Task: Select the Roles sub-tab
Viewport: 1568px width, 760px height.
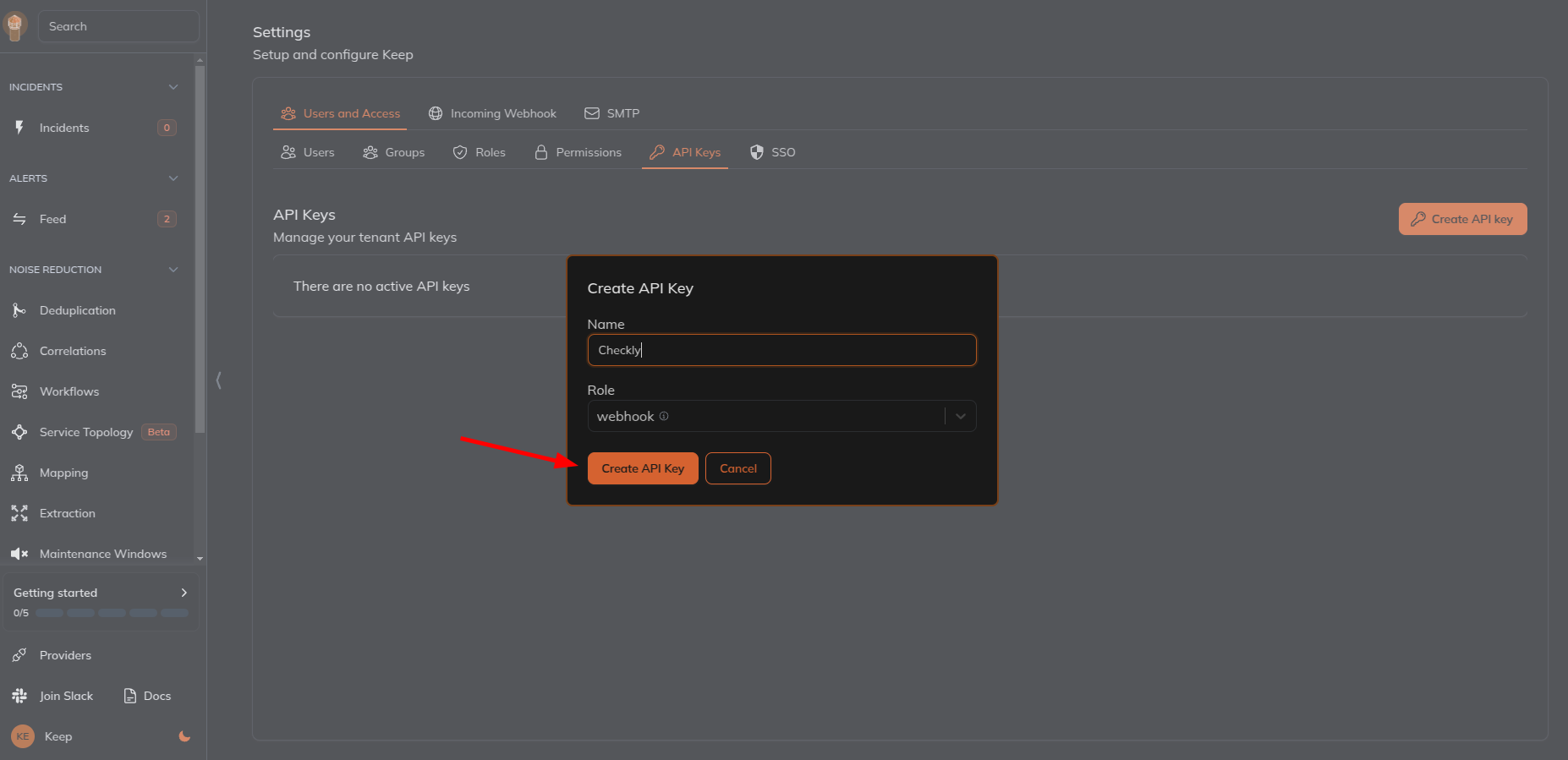Action: (x=480, y=152)
